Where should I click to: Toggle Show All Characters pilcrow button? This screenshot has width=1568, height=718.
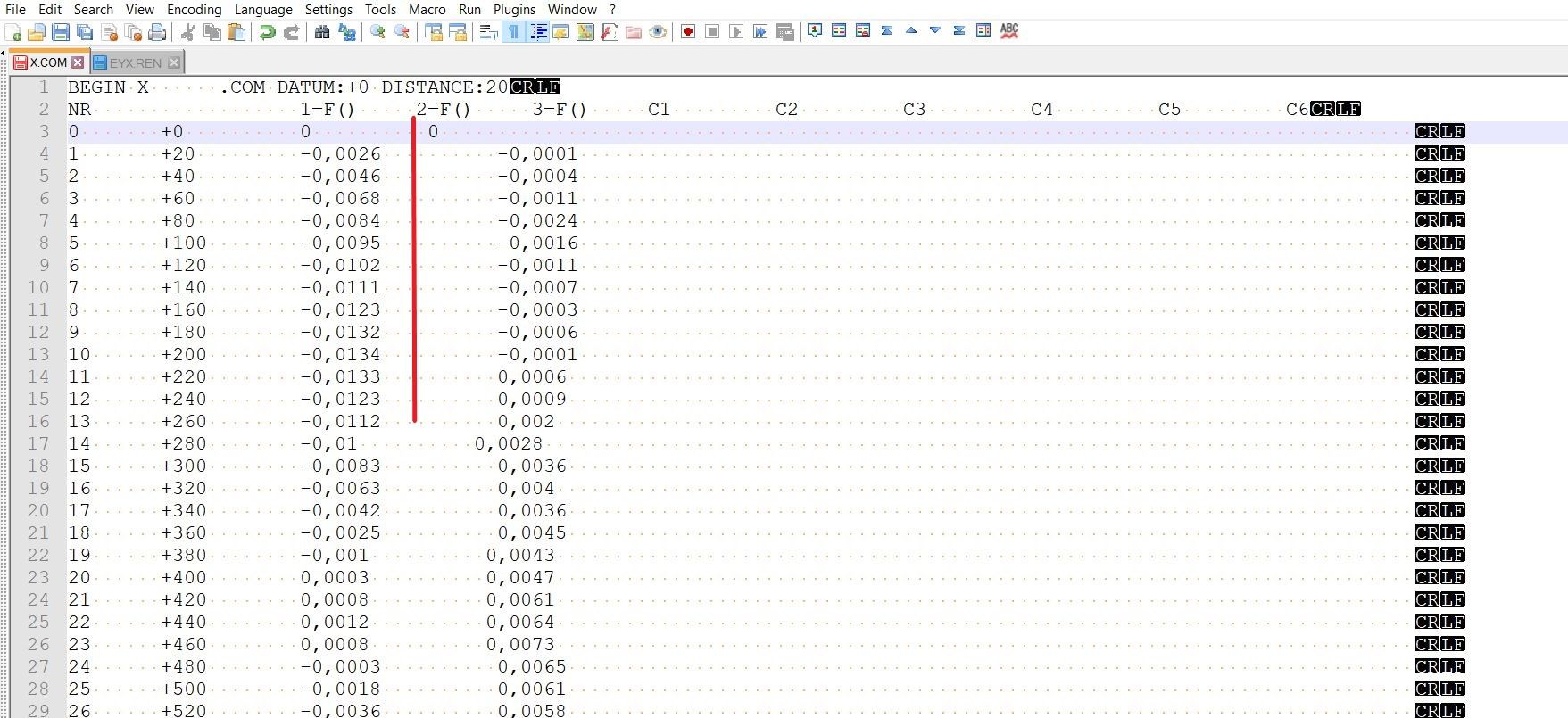pyautogui.click(x=514, y=33)
